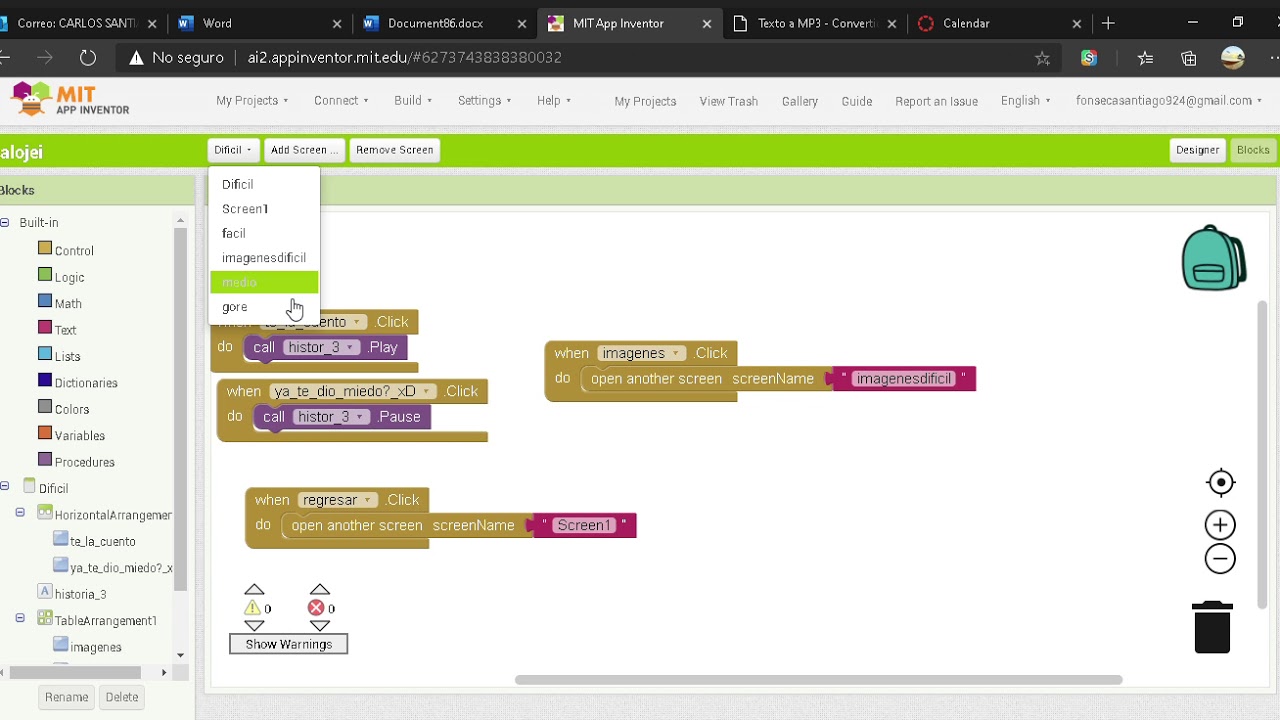Open the browser collections icon
1280x720 pixels.
pos(1188,58)
